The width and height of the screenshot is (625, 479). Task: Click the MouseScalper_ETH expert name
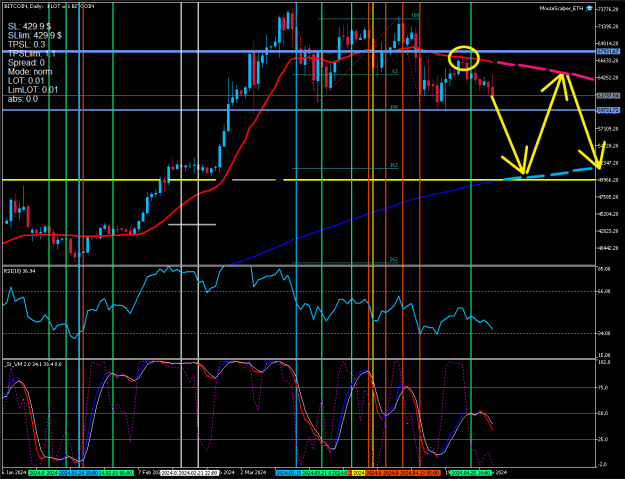(x=562, y=8)
